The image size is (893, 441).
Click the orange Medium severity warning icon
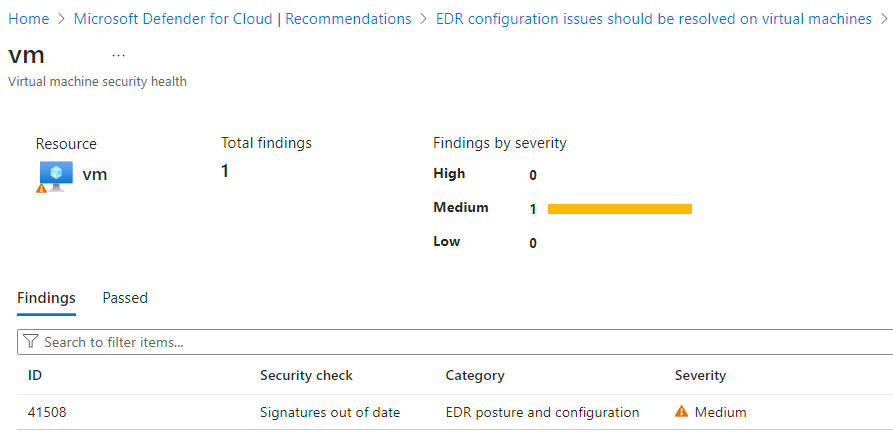point(681,411)
